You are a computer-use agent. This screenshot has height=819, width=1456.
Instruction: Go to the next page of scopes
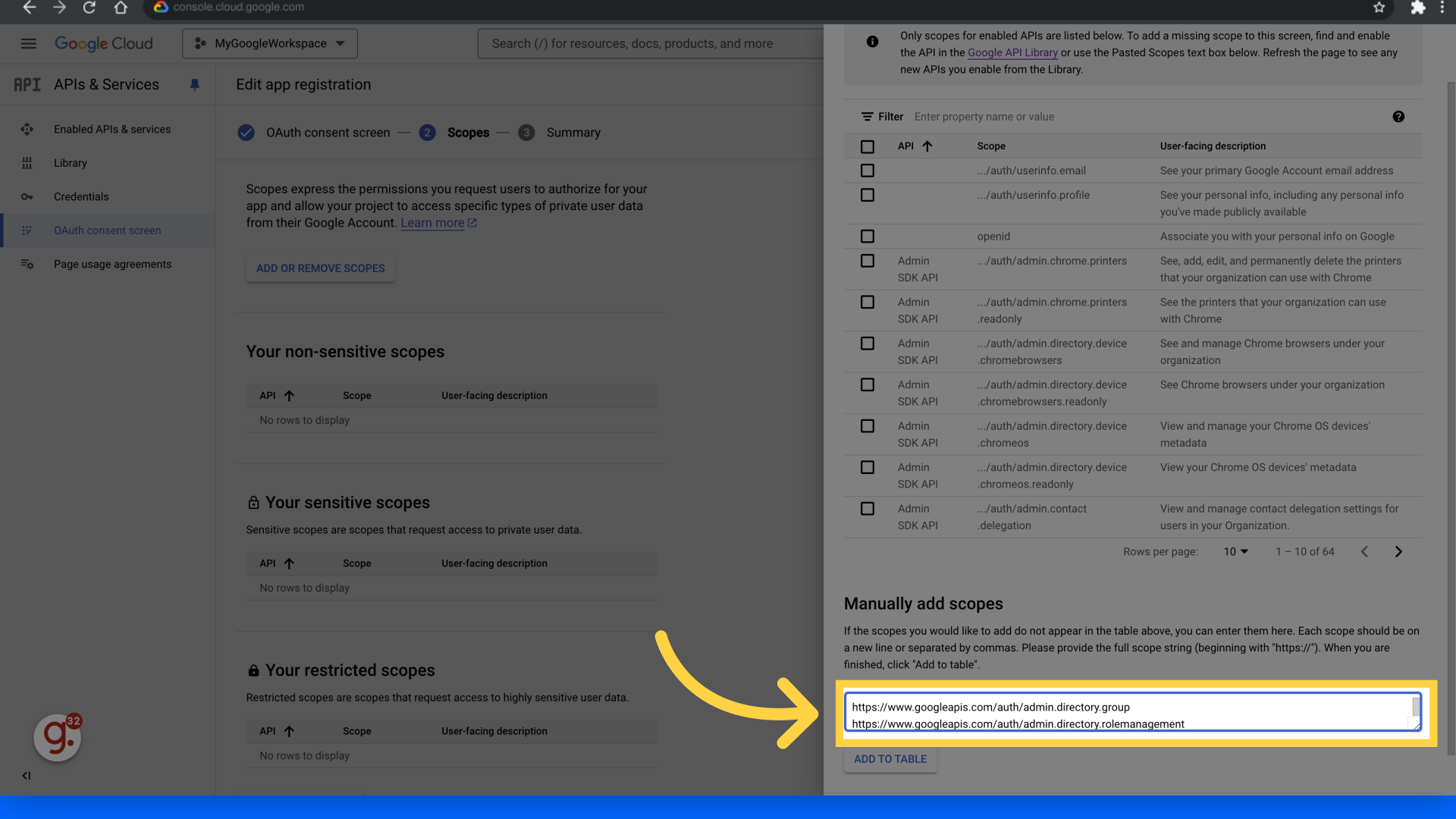pyautogui.click(x=1398, y=552)
